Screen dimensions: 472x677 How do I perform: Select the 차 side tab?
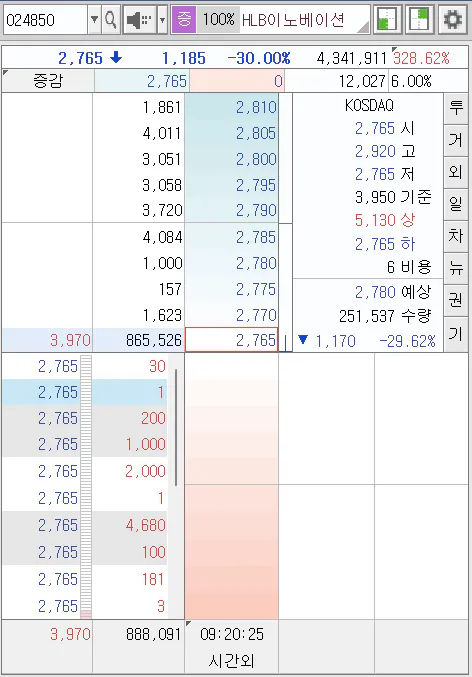456,236
